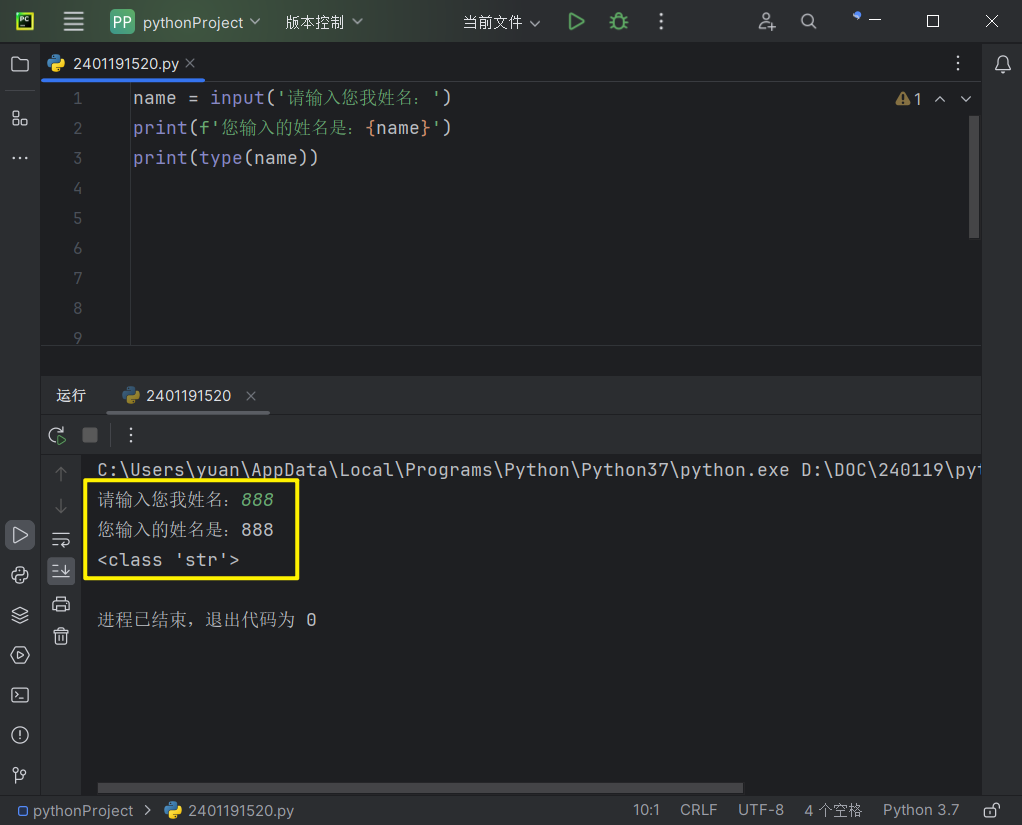Open the add collaborator account icon
Screen dimensions: 1022x825
(x=766, y=22)
